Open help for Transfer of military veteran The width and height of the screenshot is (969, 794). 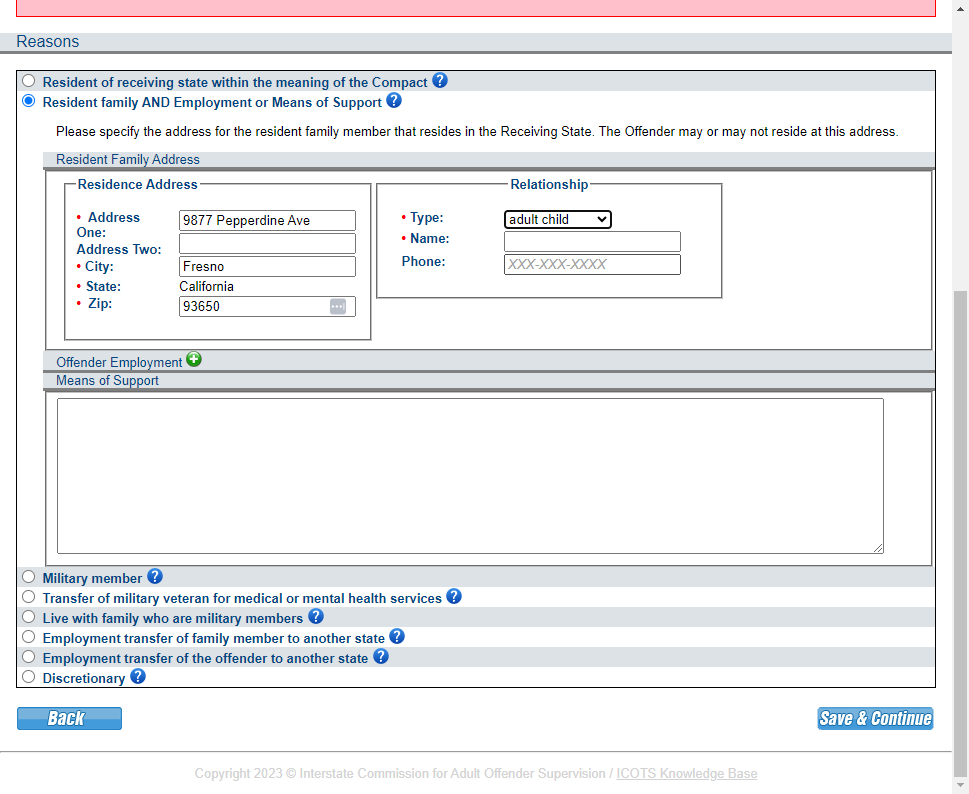(454, 596)
